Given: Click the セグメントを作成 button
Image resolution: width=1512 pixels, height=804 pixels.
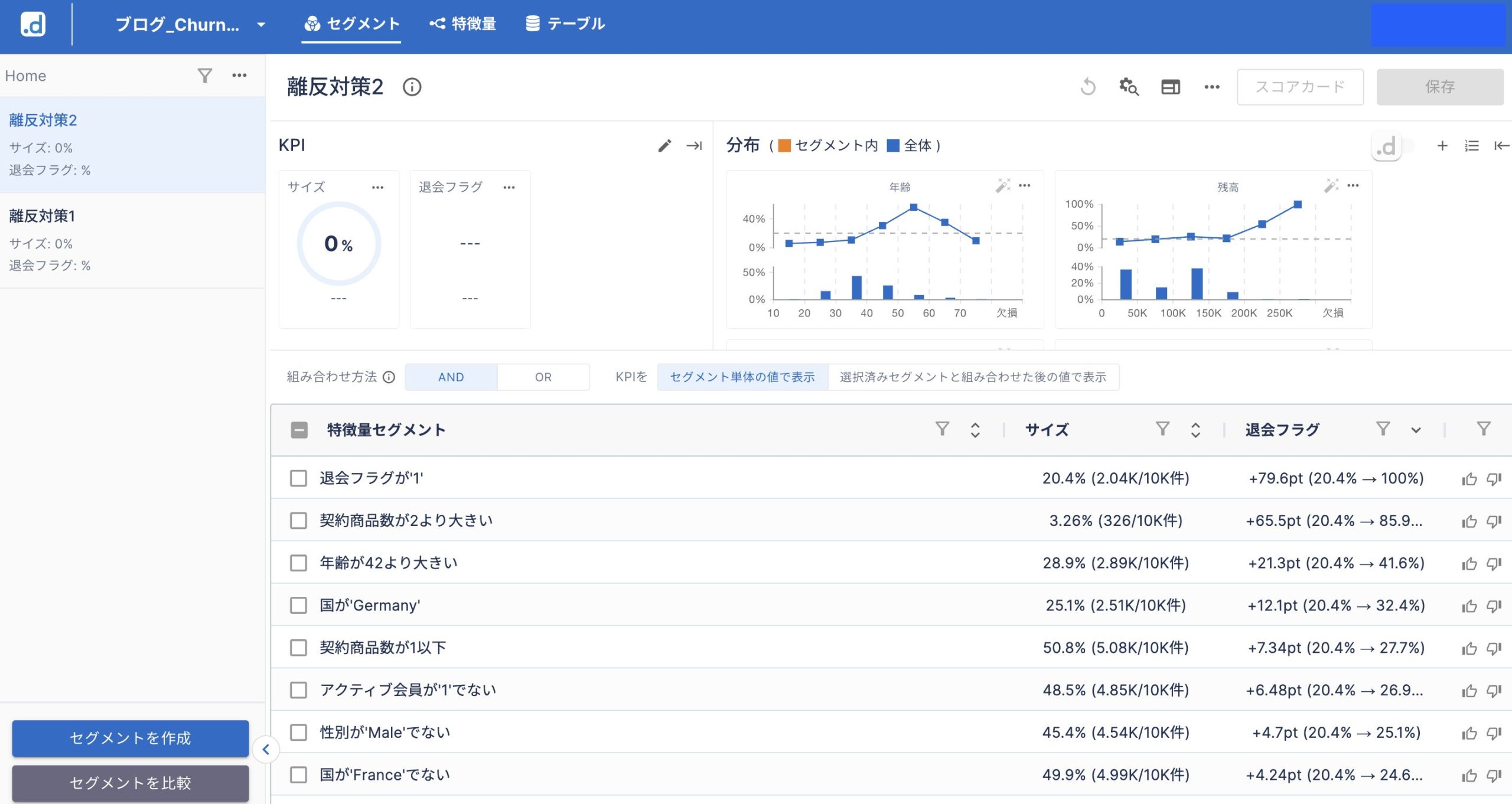Looking at the screenshot, I should click(130, 738).
